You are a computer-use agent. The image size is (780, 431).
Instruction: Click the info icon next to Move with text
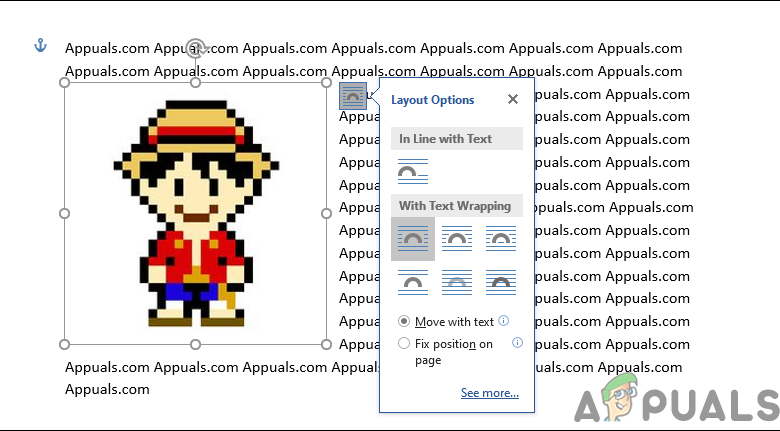503,321
